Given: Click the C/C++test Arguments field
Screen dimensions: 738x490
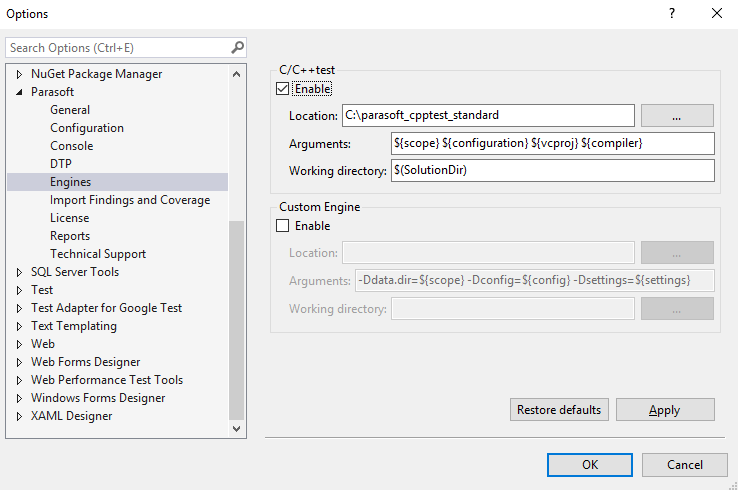Looking at the screenshot, I should [x=553, y=144].
